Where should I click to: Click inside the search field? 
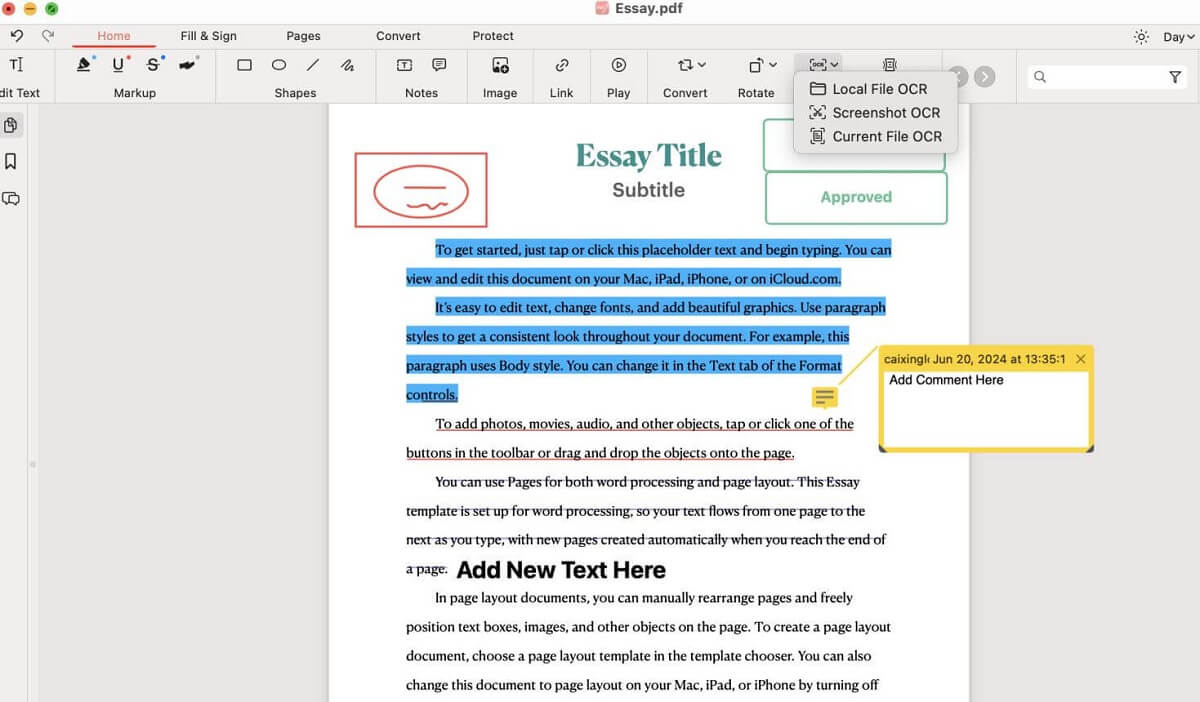click(x=1100, y=76)
